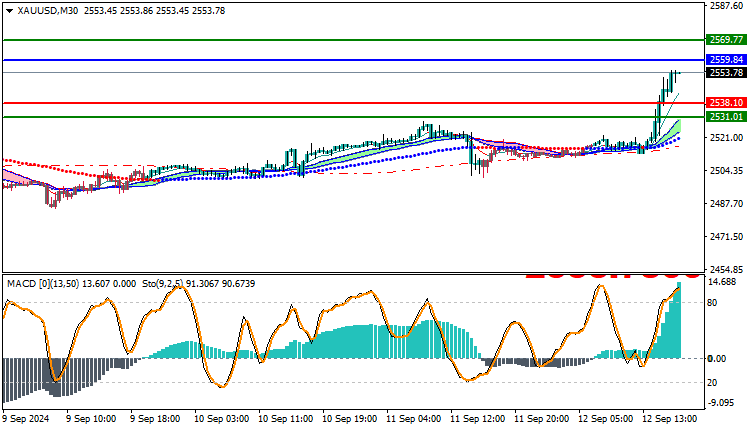This screenshot has width=750, height=430.
Task: Select the 20 stochastic level label
Action: (x=712, y=383)
